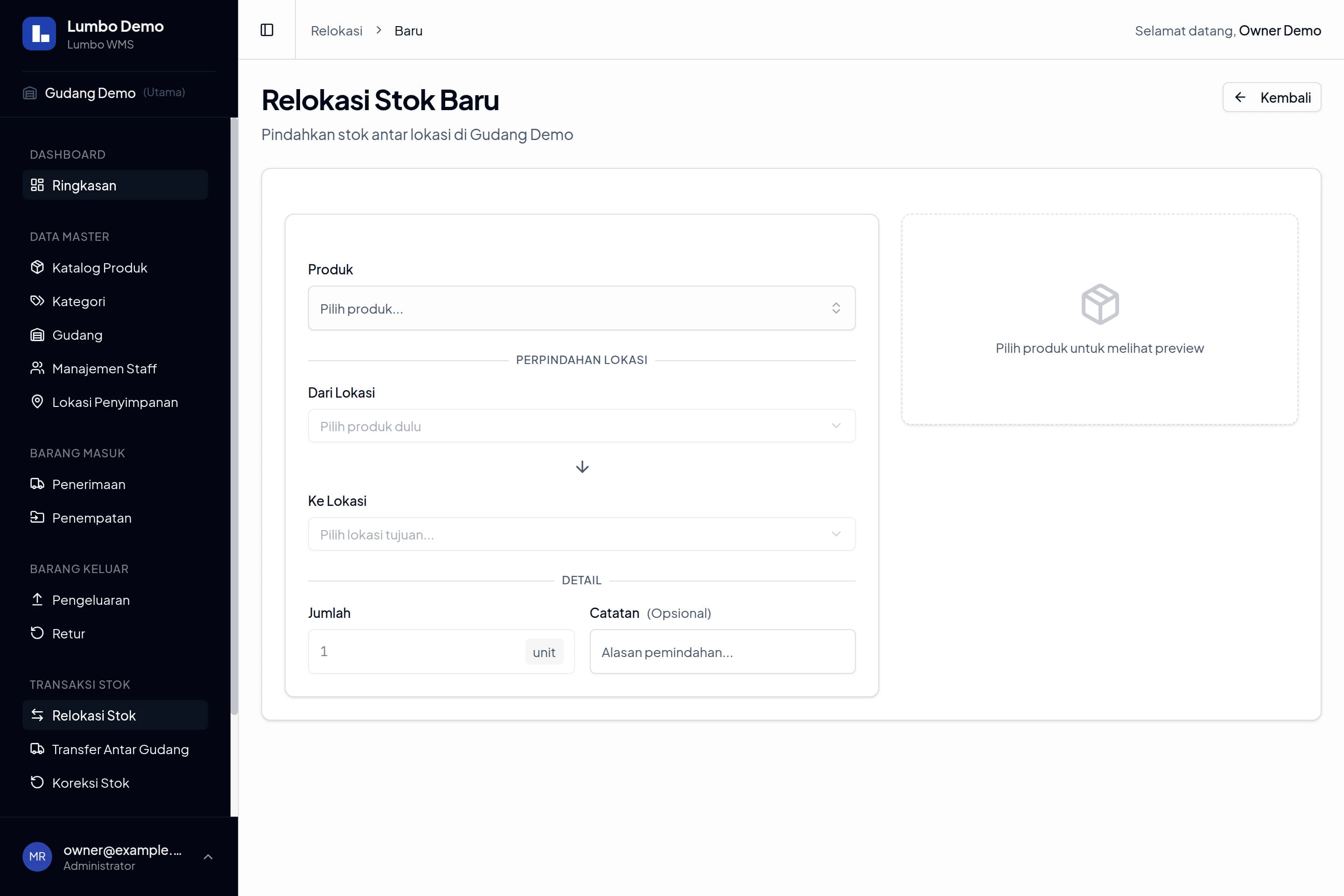The image size is (1344, 896).
Task: Click the MR user avatar
Action: click(37, 857)
